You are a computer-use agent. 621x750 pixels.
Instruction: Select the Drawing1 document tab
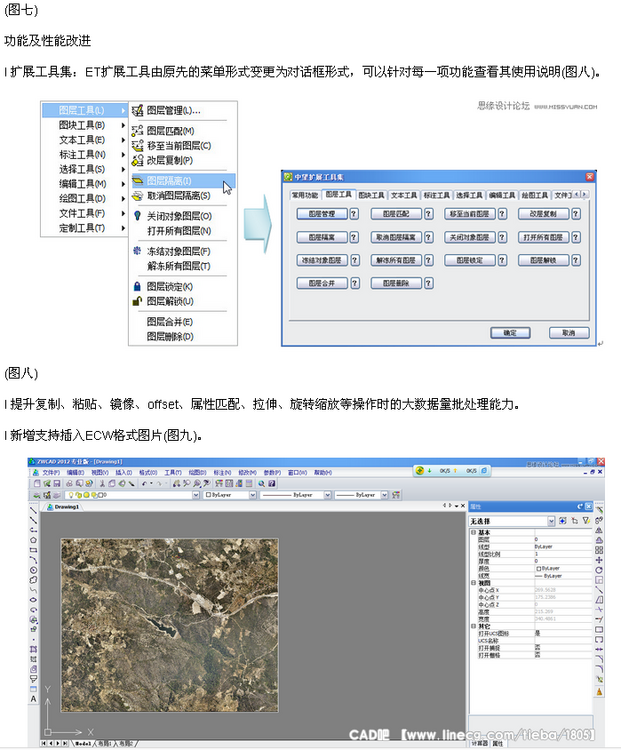point(63,507)
